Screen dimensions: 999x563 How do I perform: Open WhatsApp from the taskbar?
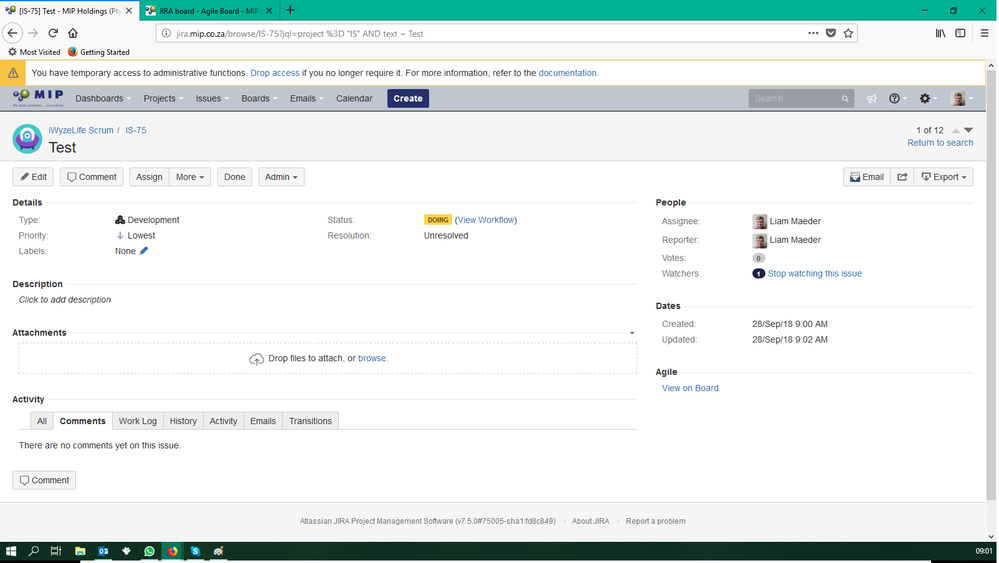pos(149,551)
